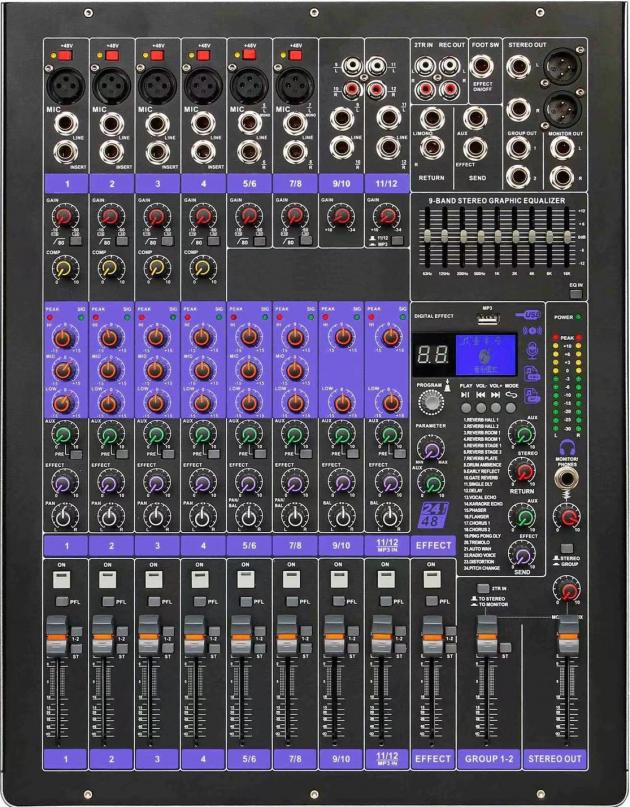Click the channel 2 PAN knob
The width and height of the screenshot is (630, 807).
coord(110,517)
